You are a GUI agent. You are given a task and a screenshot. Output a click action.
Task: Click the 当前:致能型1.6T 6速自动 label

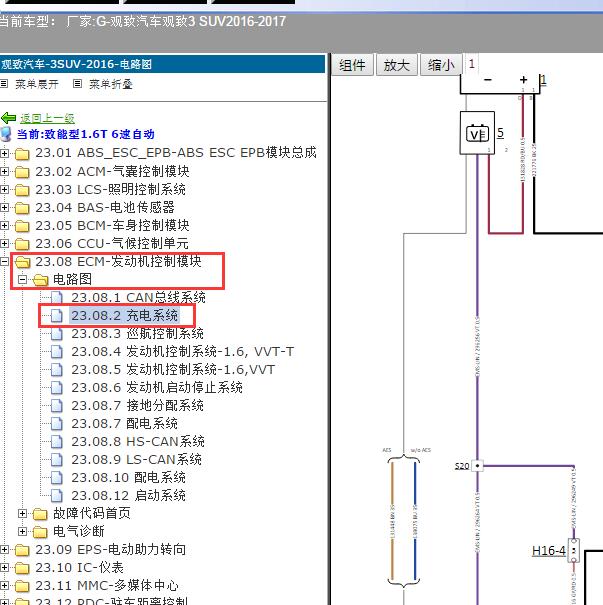click(86, 134)
